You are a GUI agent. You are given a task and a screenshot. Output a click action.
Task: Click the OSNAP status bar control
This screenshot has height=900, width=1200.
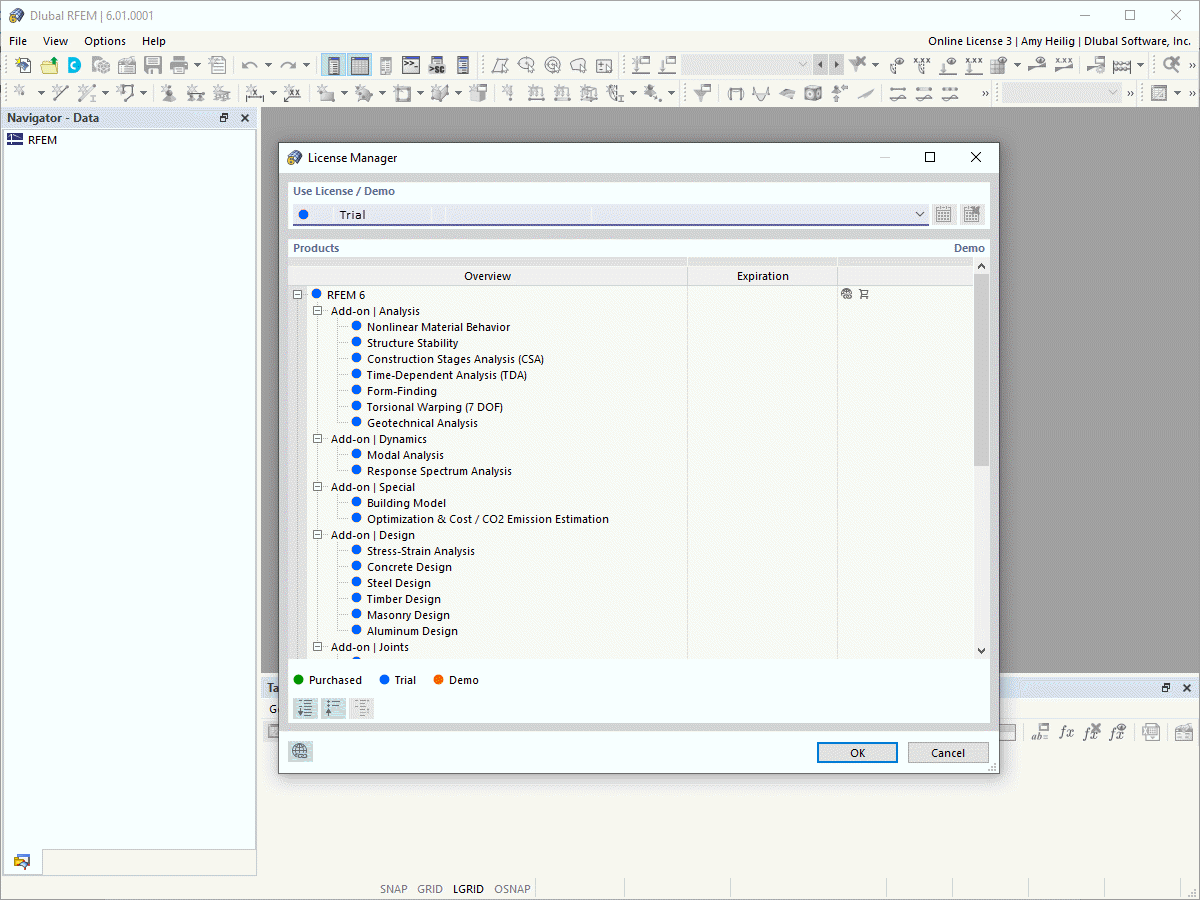pyautogui.click(x=512, y=888)
